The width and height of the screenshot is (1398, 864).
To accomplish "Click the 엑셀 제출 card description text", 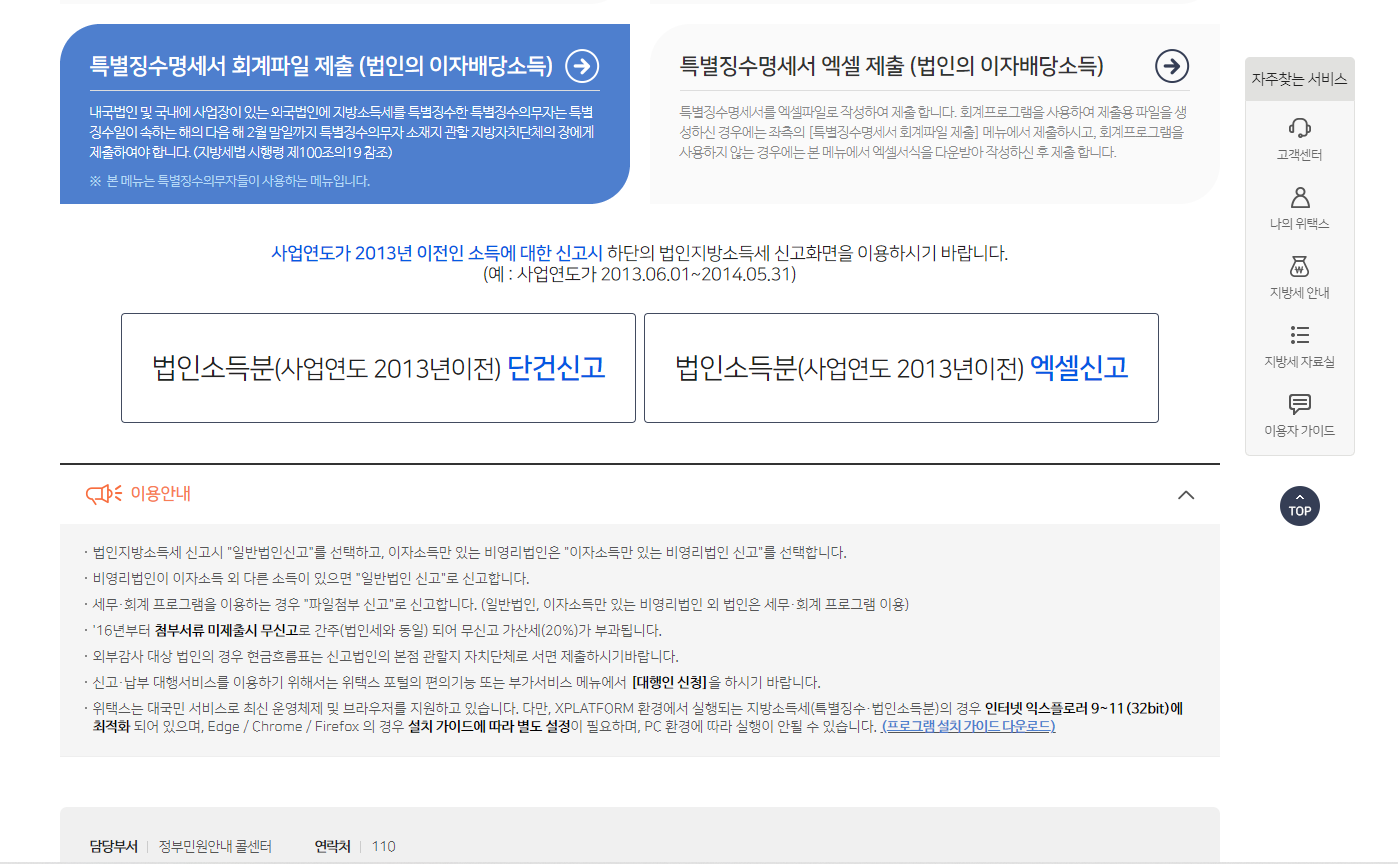I will point(932,132).
